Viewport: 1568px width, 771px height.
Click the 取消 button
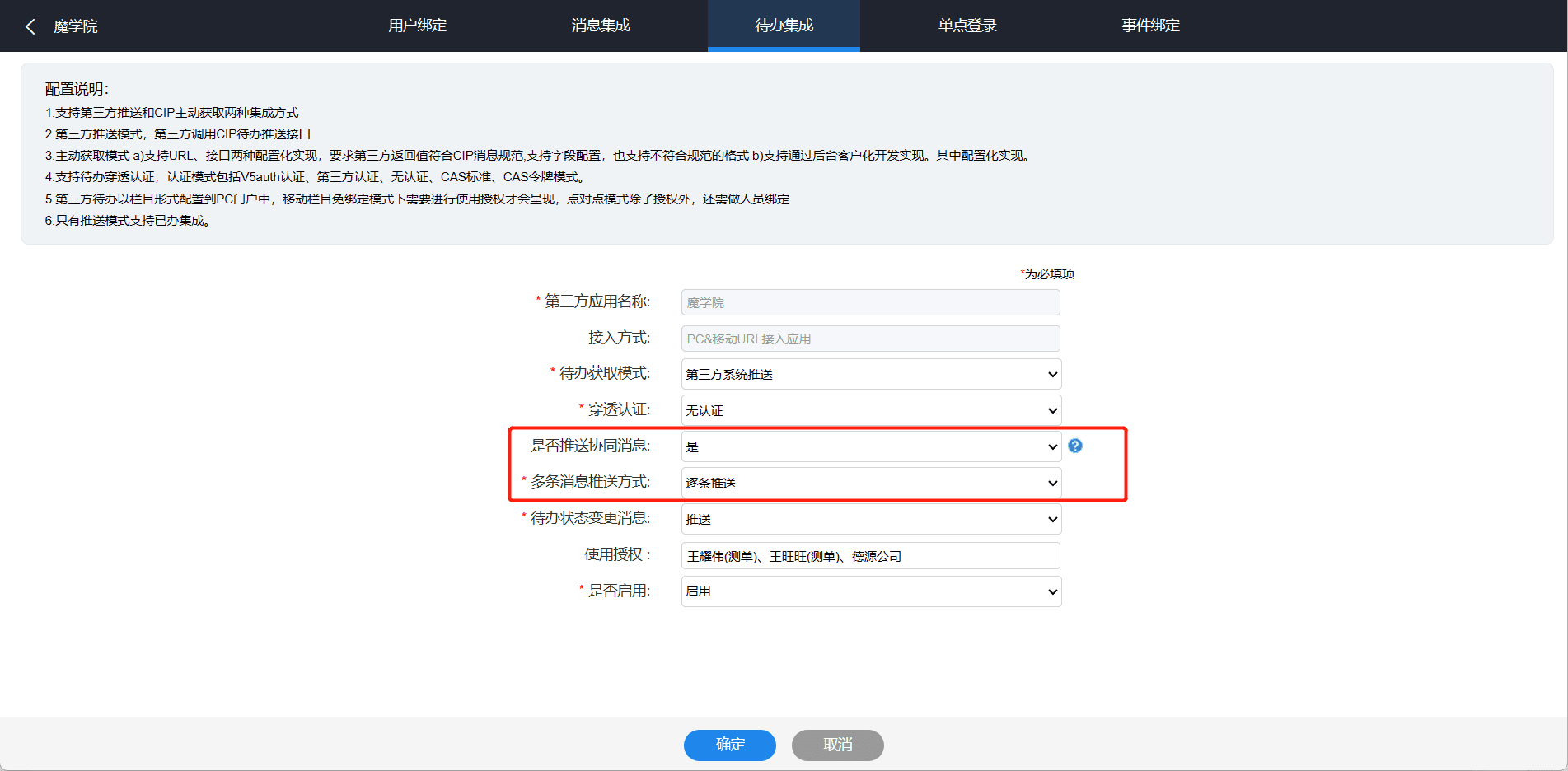tap(838, 745)
